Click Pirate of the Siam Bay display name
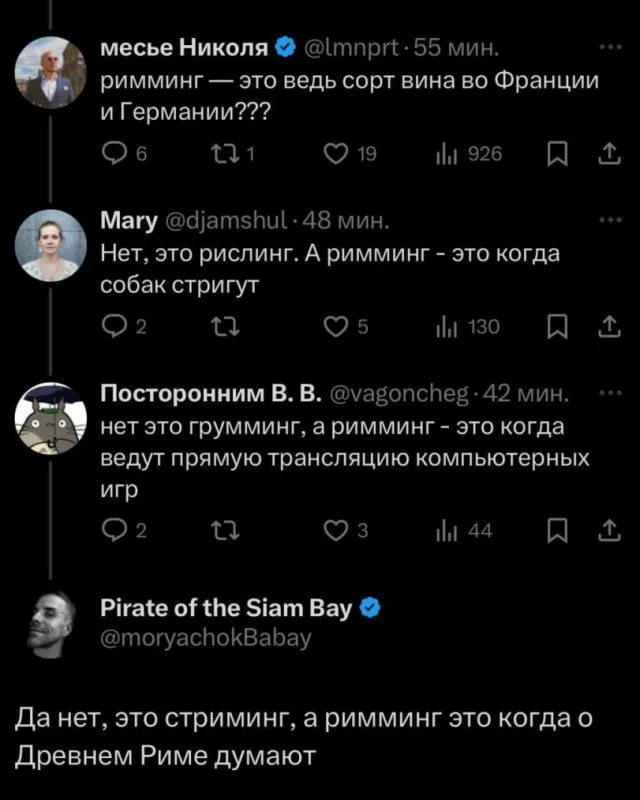This screenshot has width=640, height=800. [x=226, y=607]
